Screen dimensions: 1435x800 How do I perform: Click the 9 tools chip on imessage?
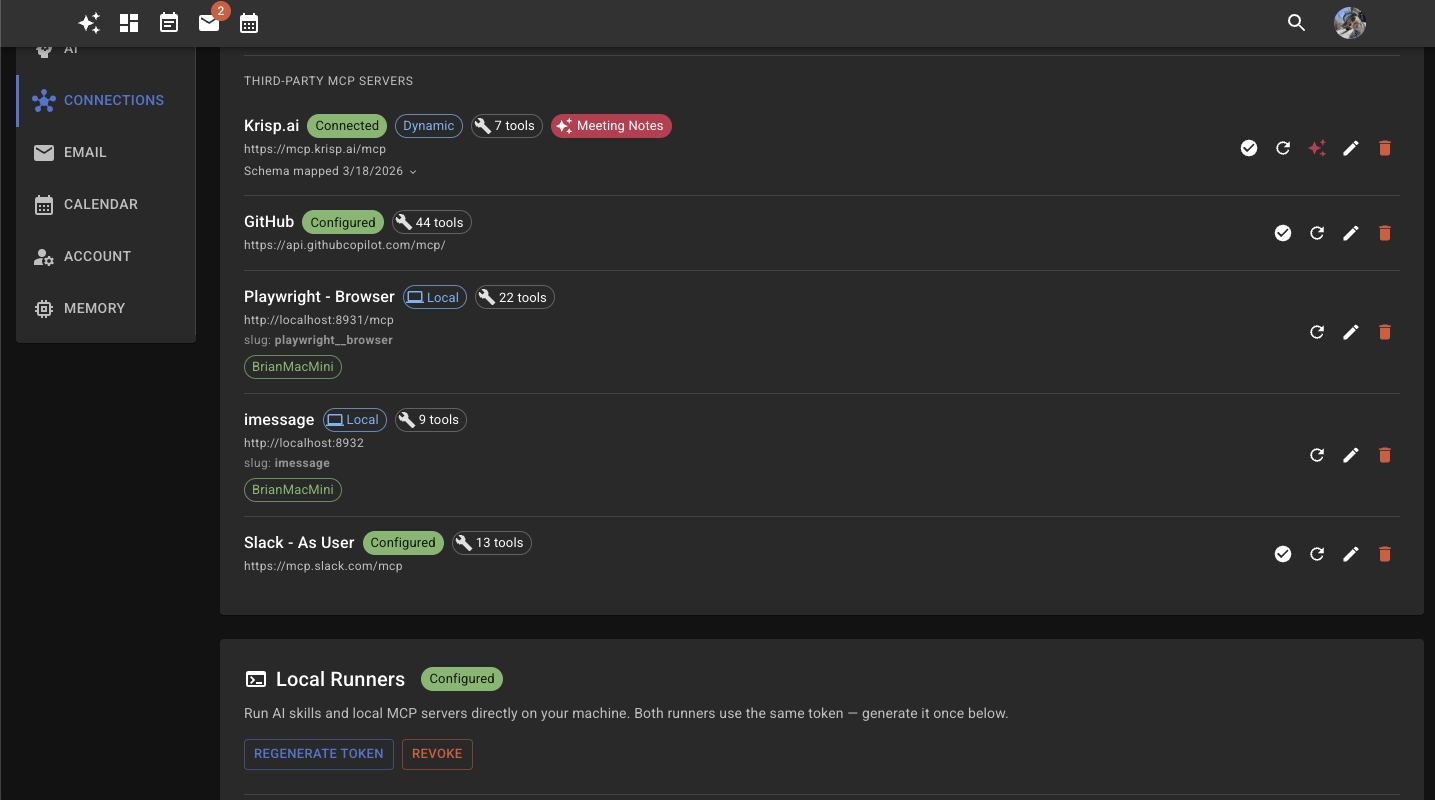point(431,420)
